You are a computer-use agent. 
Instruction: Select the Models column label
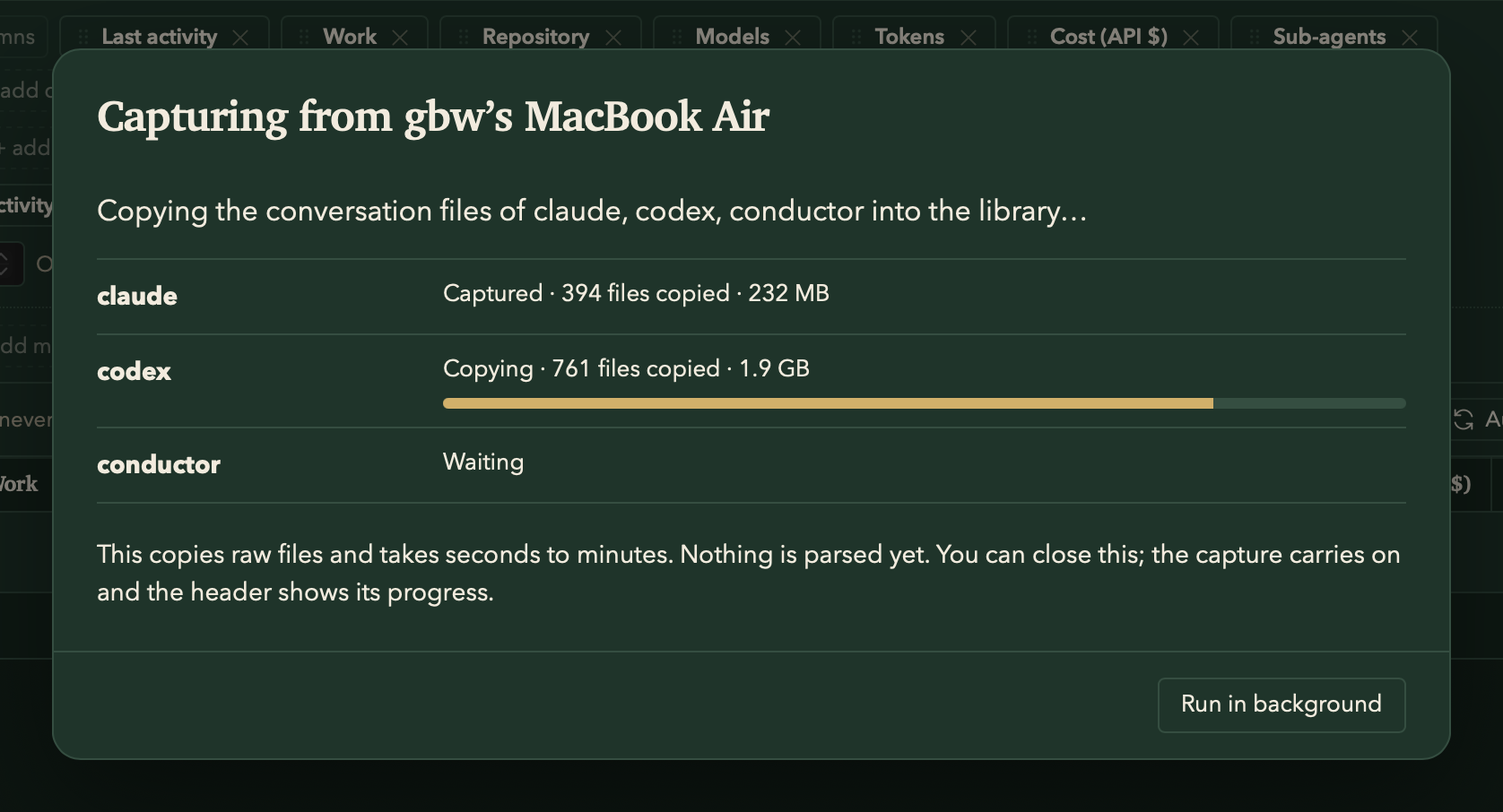(732, 37)
